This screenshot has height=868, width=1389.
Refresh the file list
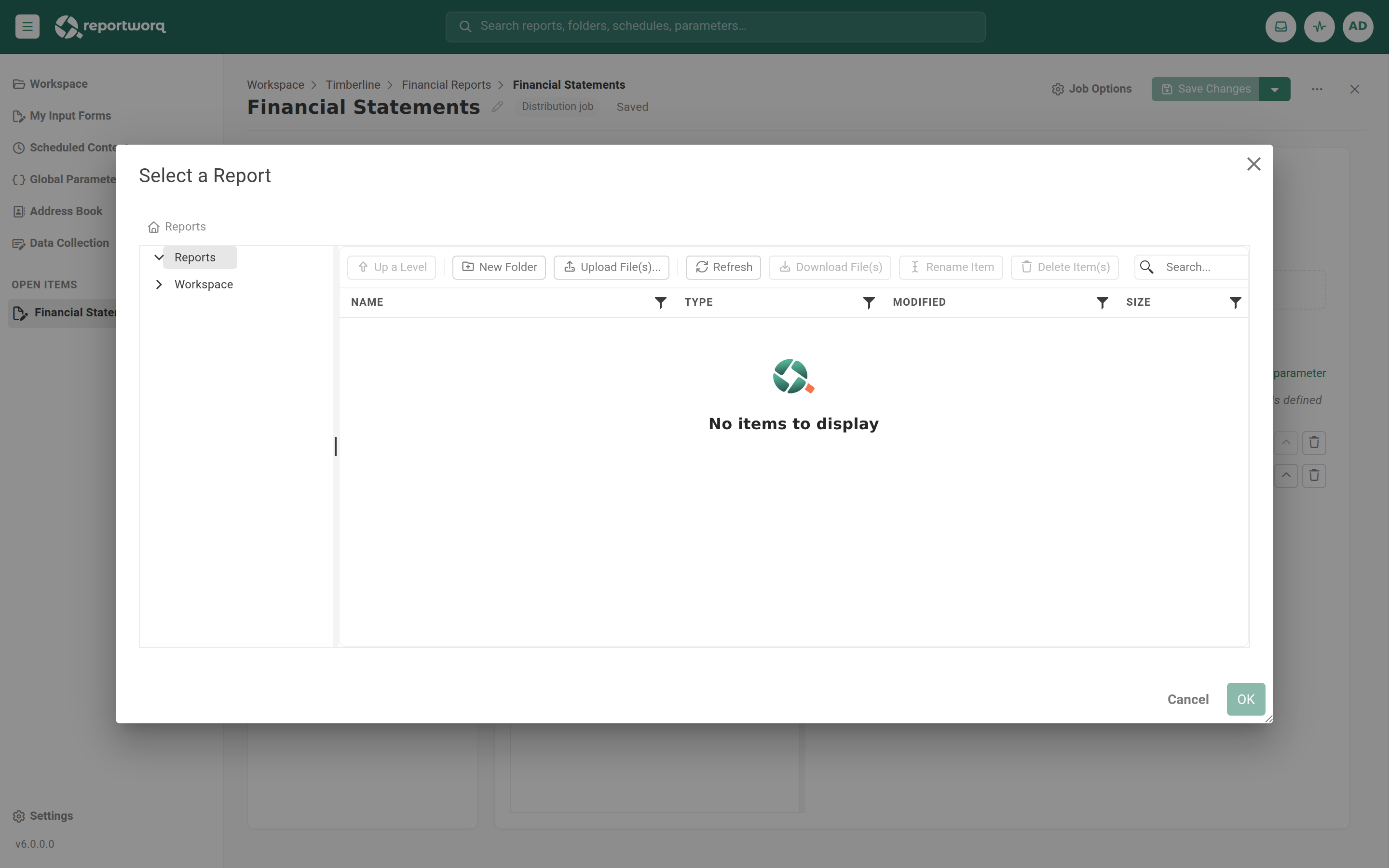(x=723, y=267)
